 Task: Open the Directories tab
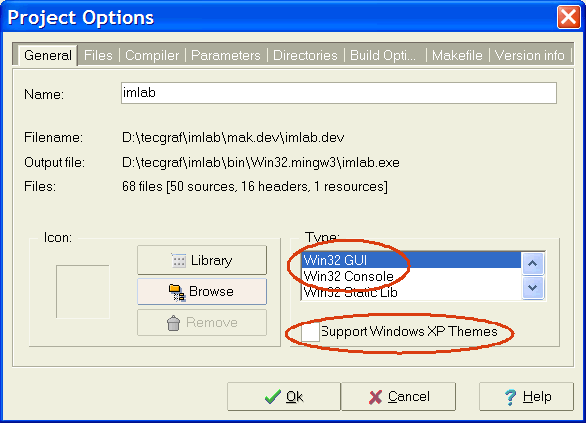pyautogui.click(x=305, y=55)
